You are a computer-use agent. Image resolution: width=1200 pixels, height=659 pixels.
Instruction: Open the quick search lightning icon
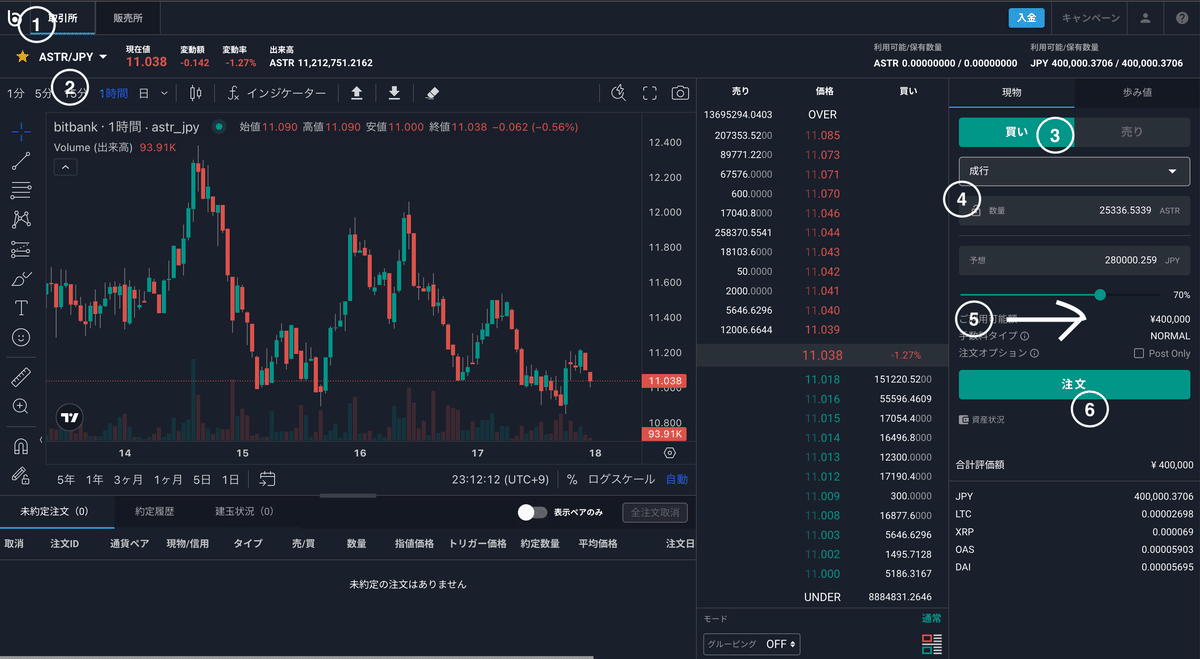618,93
